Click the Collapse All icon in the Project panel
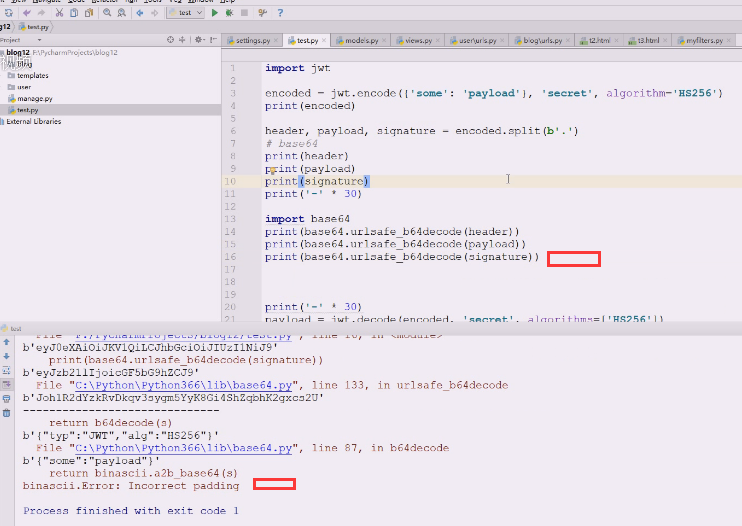This screenshot has width=742, height=526. pyautogui.click(x=182, y=40)
